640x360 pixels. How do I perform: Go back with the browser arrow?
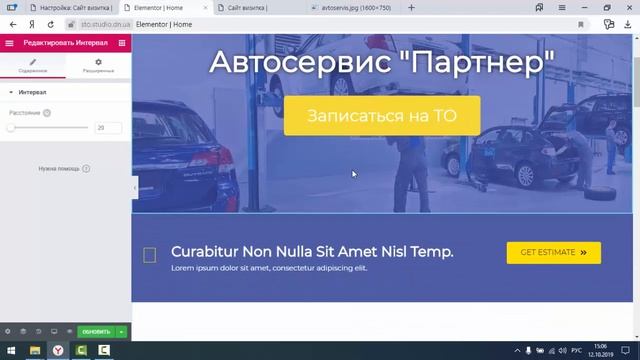[13, 24]
